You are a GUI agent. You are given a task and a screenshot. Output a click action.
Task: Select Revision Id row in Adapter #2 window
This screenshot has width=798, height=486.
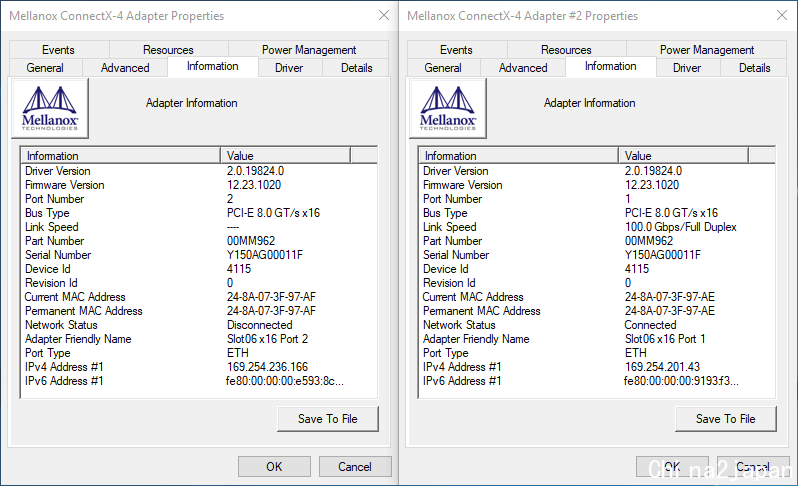point(597,283)
